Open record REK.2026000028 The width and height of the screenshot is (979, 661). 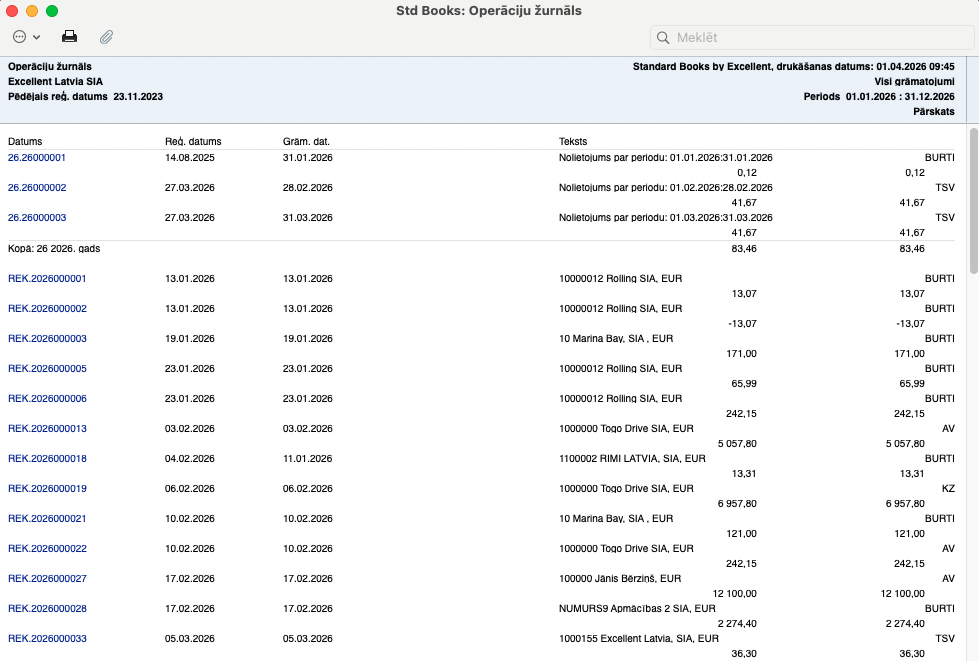47,609
